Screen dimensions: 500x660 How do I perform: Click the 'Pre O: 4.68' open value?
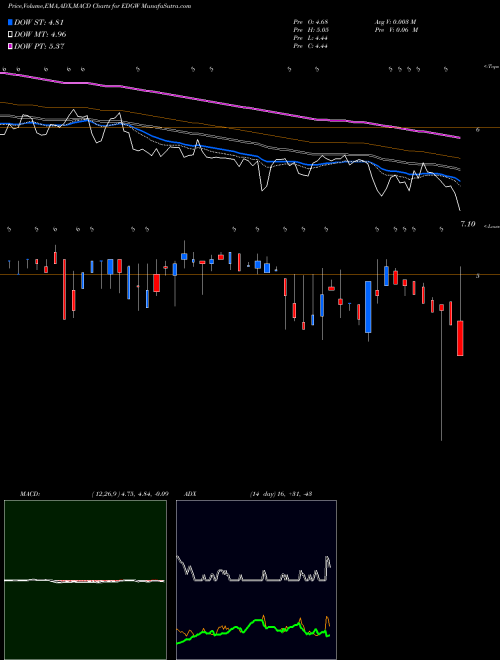coord(311,22)
